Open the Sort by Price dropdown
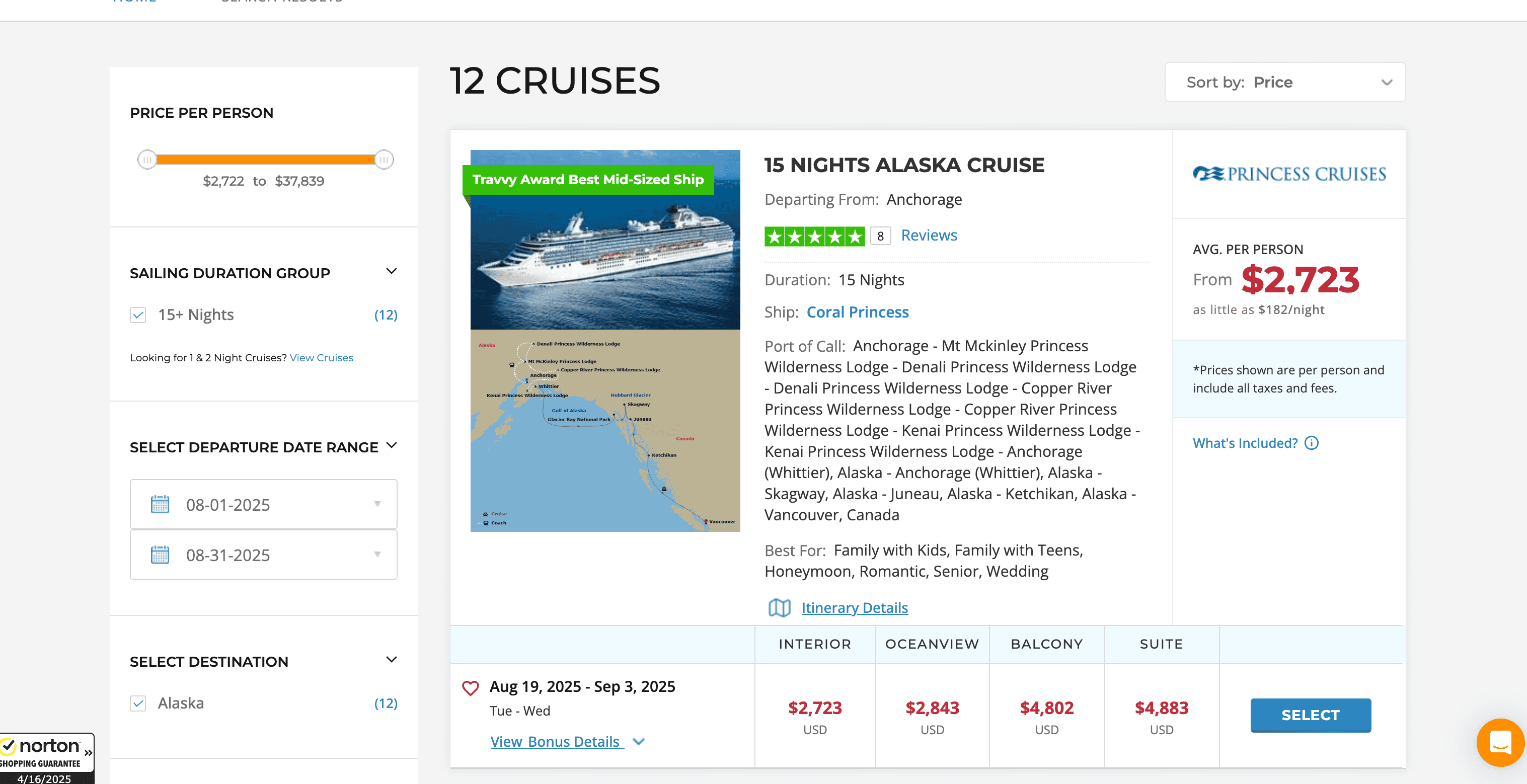The width and height of the screenshot is (1527, 784). (x=1284, y=83)
